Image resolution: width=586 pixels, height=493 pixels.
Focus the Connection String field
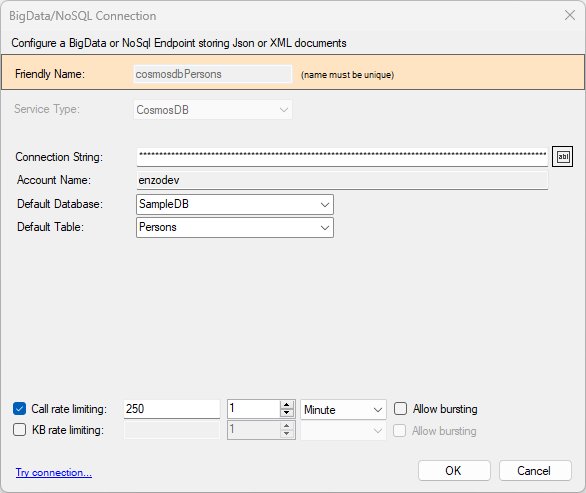(x=342, y=157)
